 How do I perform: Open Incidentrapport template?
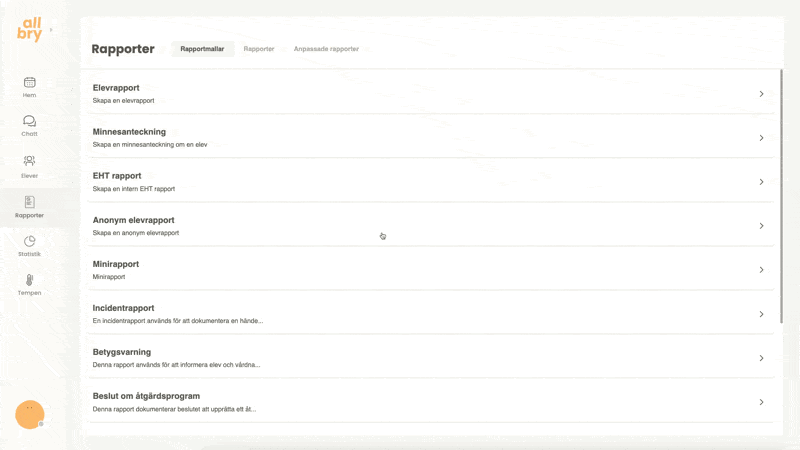[124, 308]
